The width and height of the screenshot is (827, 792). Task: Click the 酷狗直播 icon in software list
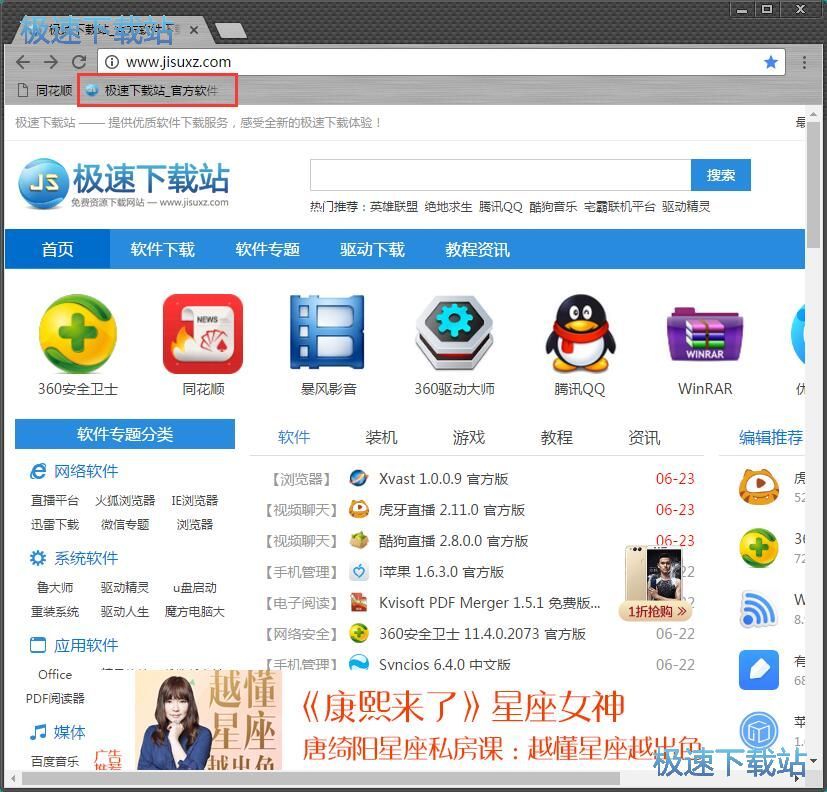click(x=359, y=540)
